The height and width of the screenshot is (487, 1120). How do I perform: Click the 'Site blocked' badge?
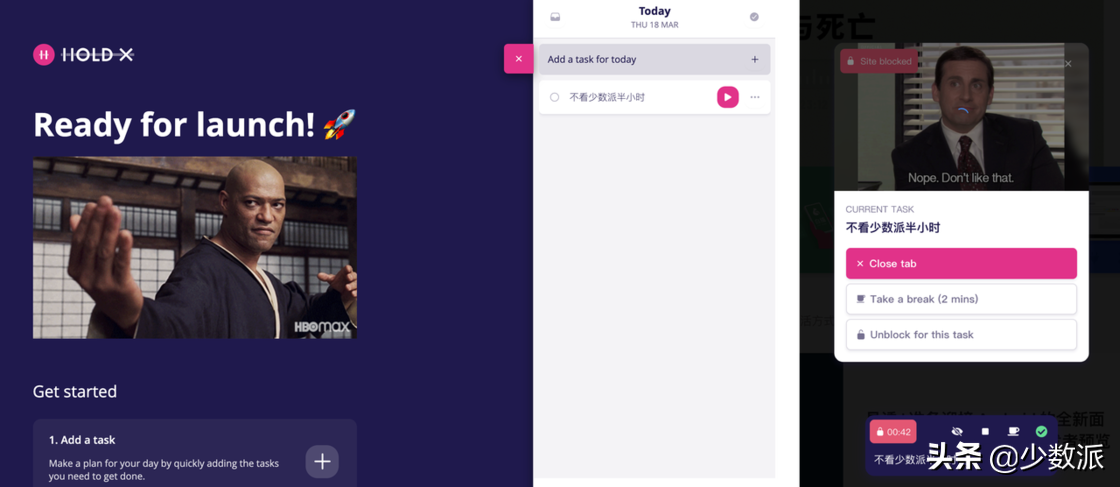(879, 61)
